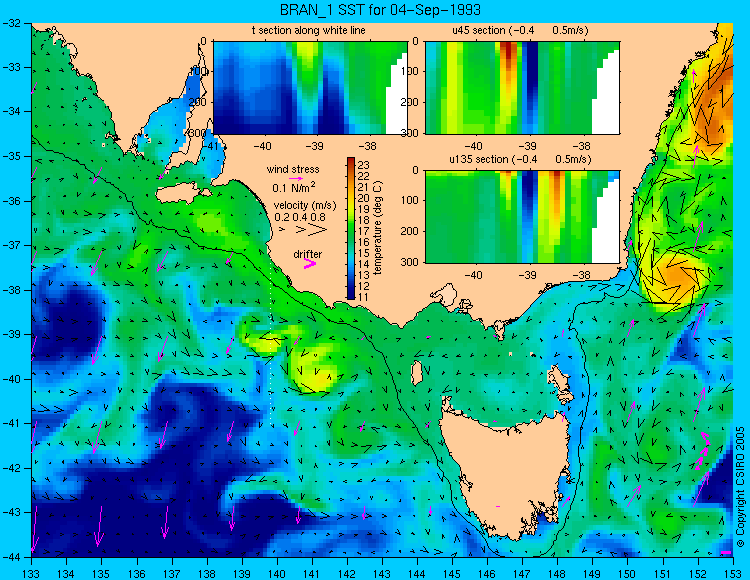The height and width of the screenshot is (580, 750).
Task: Click longitude axis label 145
Action: point(452,574)
